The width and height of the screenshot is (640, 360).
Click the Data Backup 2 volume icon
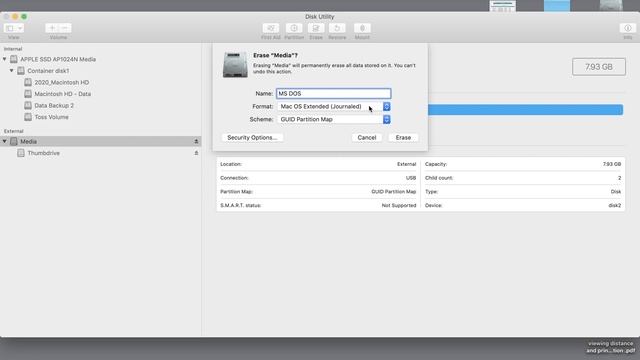pyautogui.click(x=28, y=105)
